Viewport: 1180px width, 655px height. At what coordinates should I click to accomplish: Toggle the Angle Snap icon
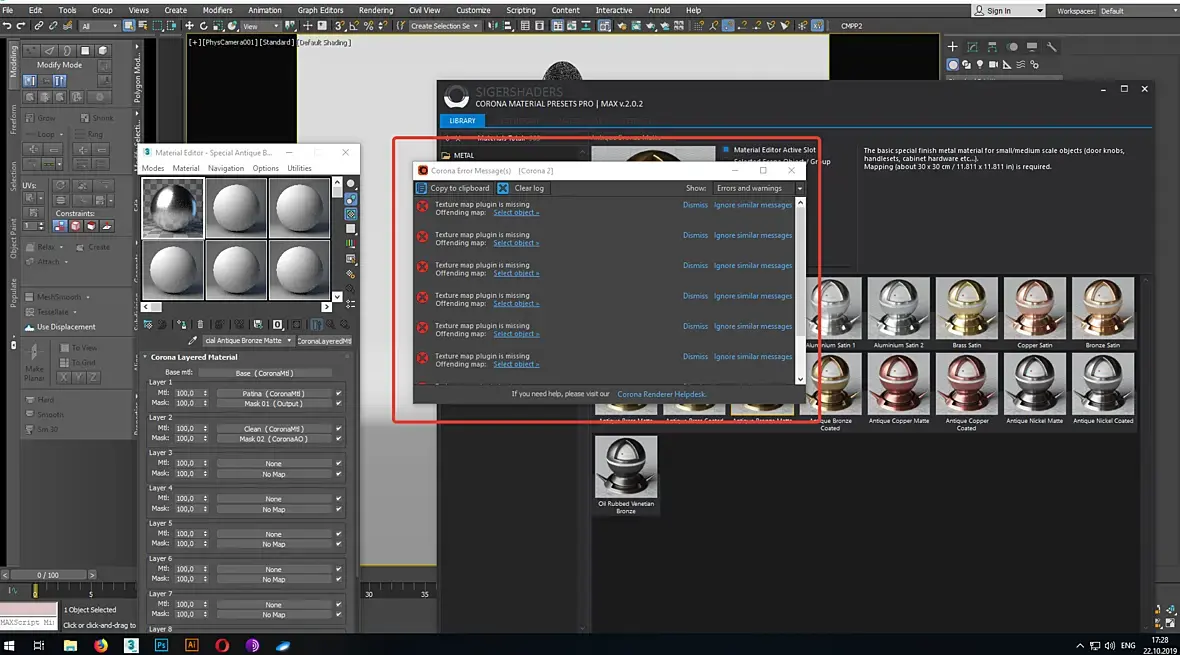click(x=355, y=26)
